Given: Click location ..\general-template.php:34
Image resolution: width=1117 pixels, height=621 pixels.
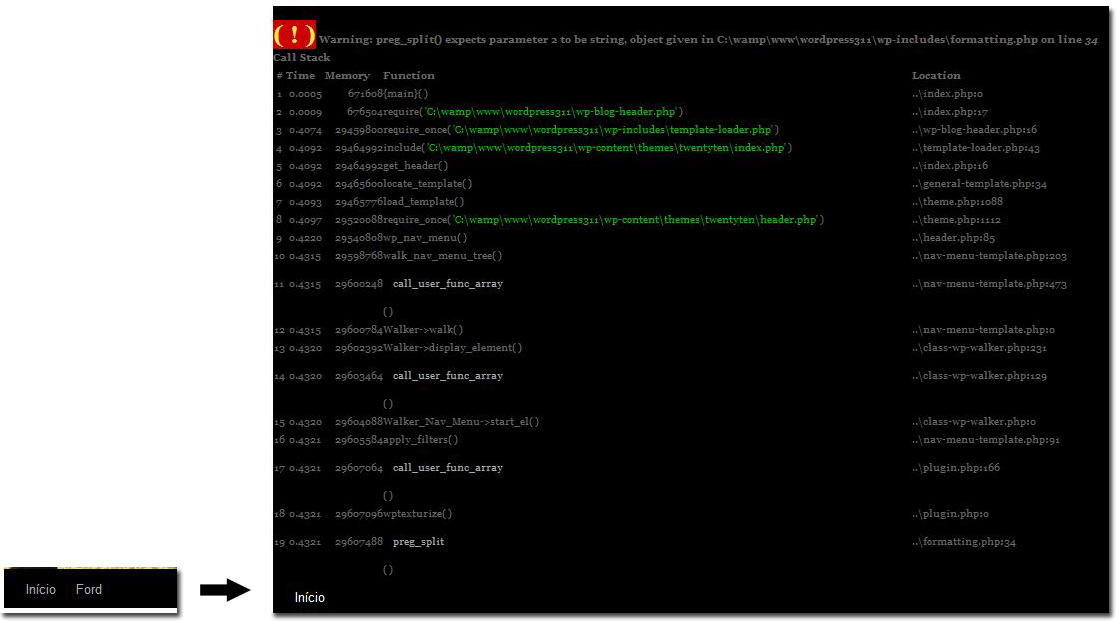Looking at the screenshot, I should (980, 184).
